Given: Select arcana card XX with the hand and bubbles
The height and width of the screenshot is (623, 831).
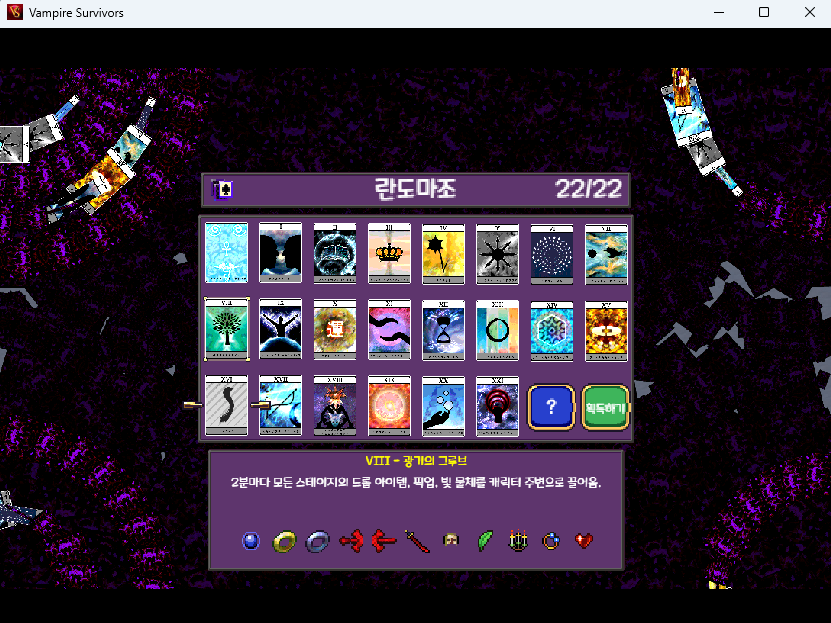Looking at the screenshot, I should (443, 406).
